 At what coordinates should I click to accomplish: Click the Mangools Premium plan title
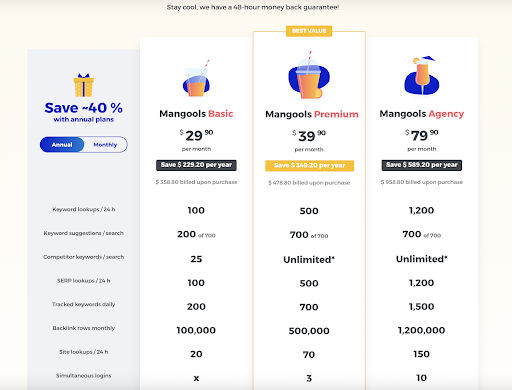tap(312, 114)
